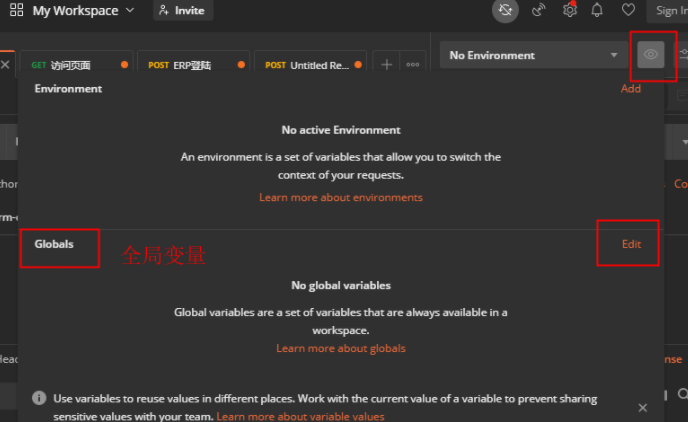Open Learn more about variable values link
Image resolution: width=688 pixels, height=422 pixels.
(300, 416)
